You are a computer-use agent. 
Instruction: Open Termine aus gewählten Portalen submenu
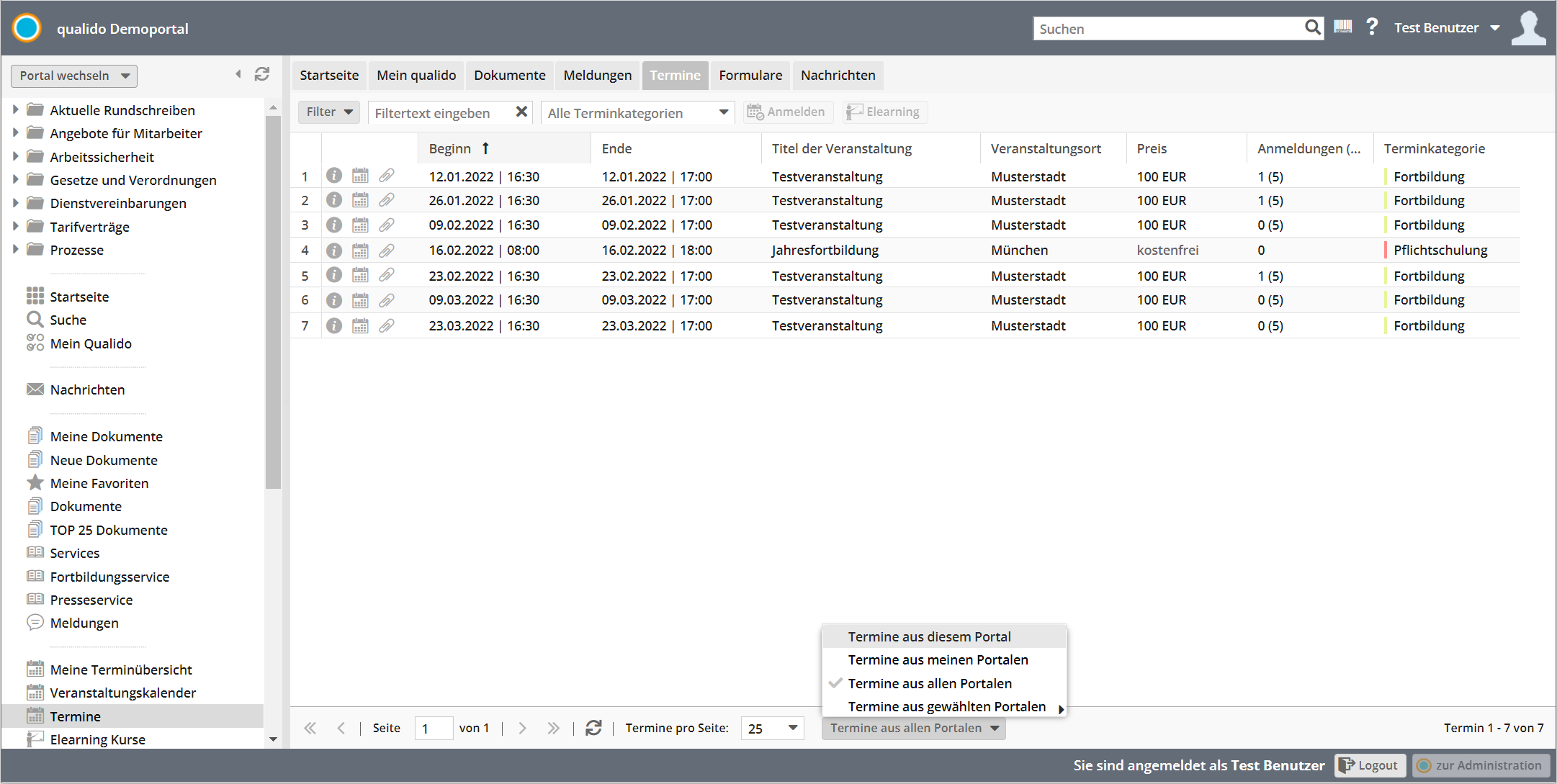[x=946, y=706]
